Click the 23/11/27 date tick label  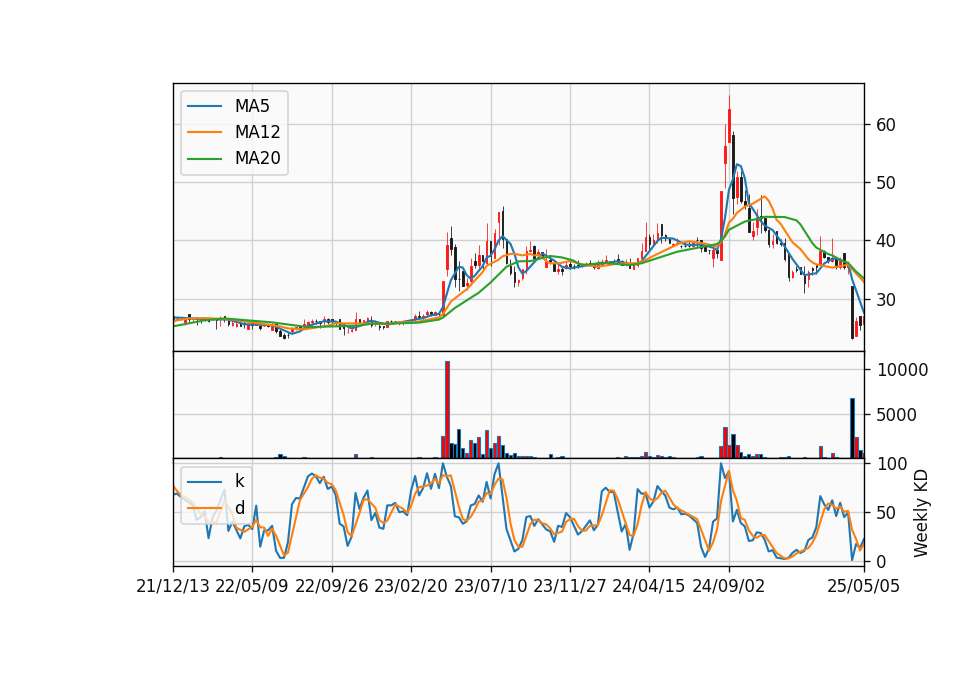click(x=569, y=586)
